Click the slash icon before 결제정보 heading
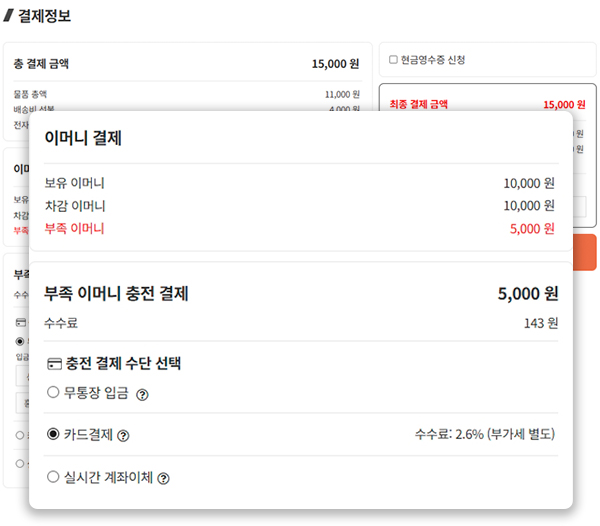The image size is (600, 526). (x=9, y=16)
